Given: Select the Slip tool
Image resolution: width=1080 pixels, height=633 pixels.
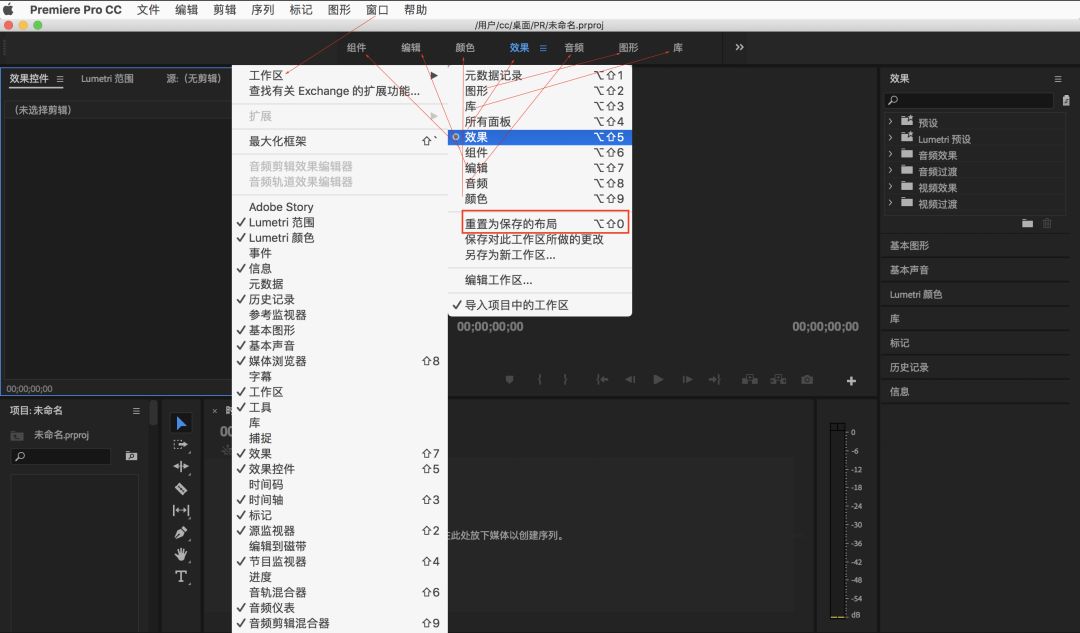Looking at the screenshot, I should coord(180,510).
